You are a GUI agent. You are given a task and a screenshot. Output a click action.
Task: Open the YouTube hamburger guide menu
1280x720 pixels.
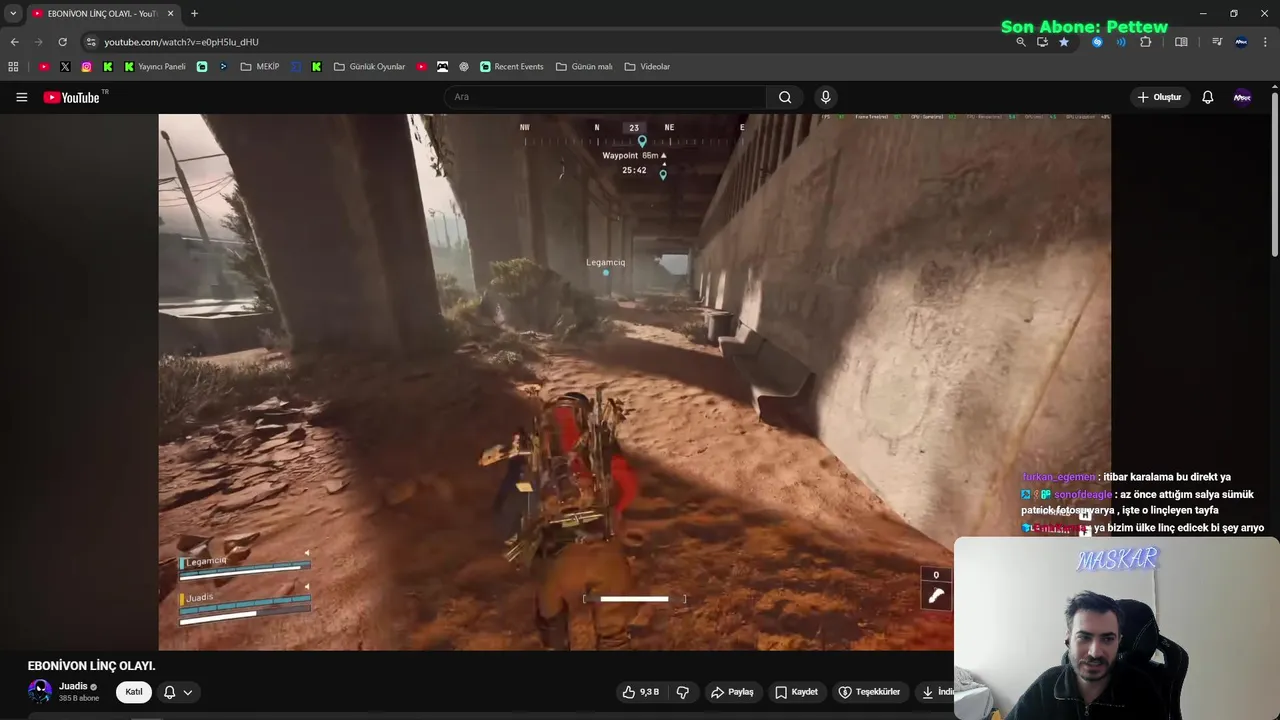(x=21, y=97)
